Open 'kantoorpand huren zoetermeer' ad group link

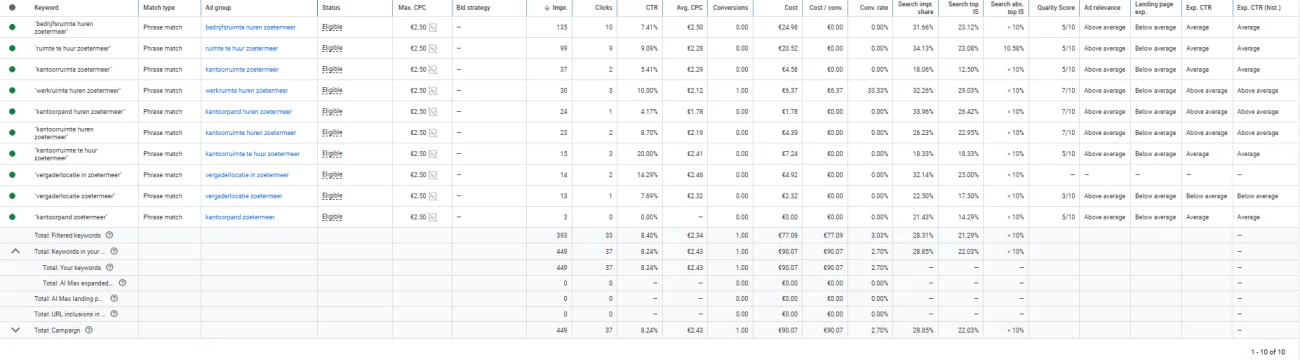pyautogui.click(x=249, y=111)
